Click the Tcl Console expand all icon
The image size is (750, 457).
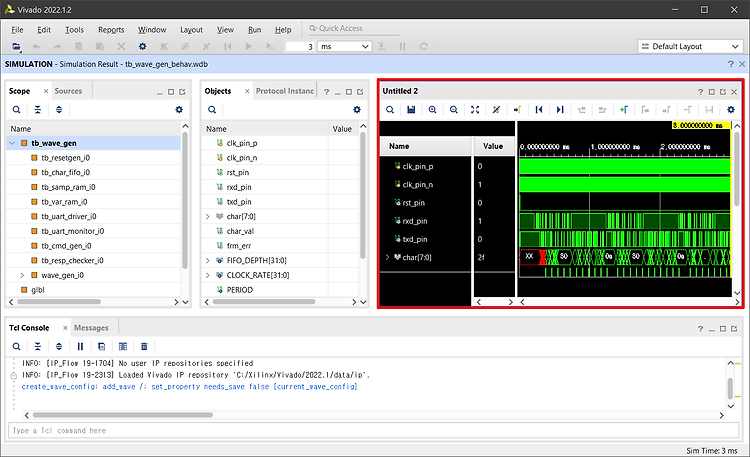click(59, 346)
